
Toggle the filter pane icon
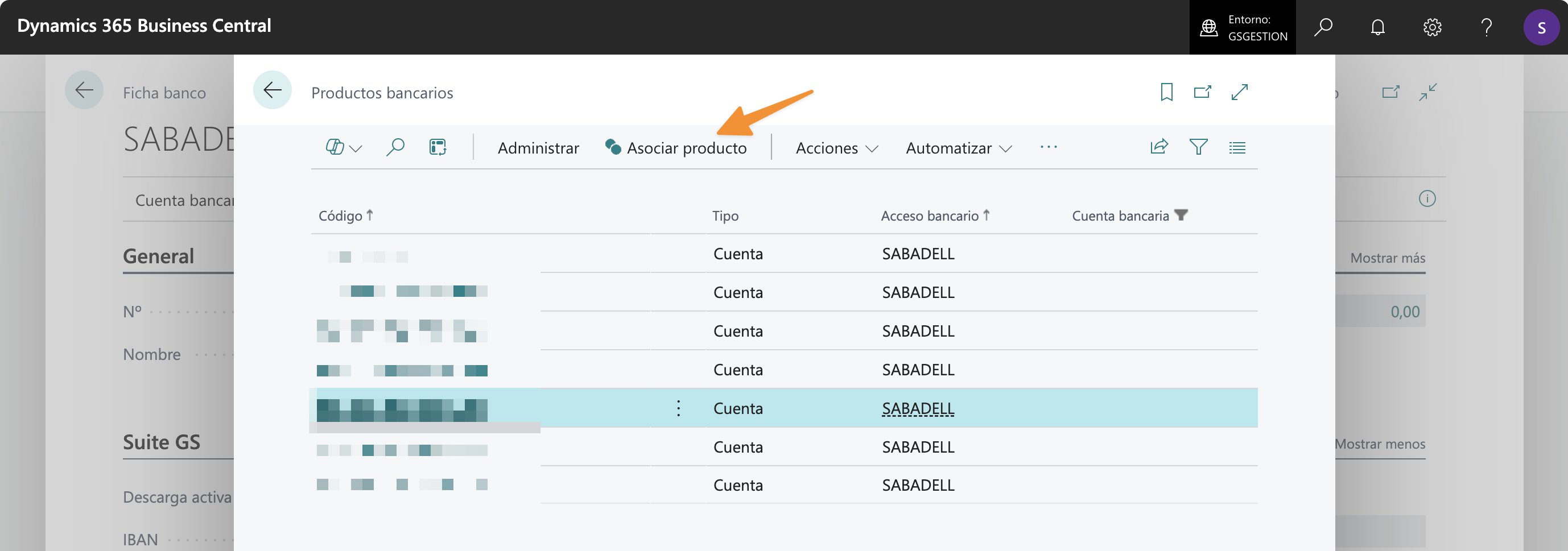1198,147
